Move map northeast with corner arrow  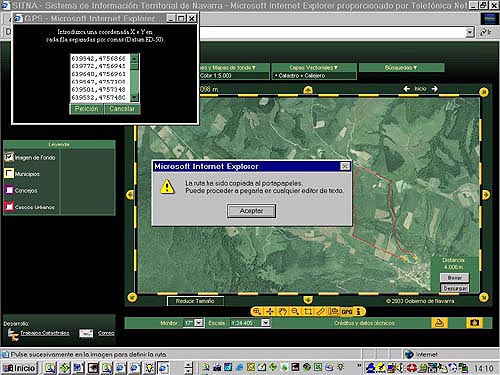[484, 92]
